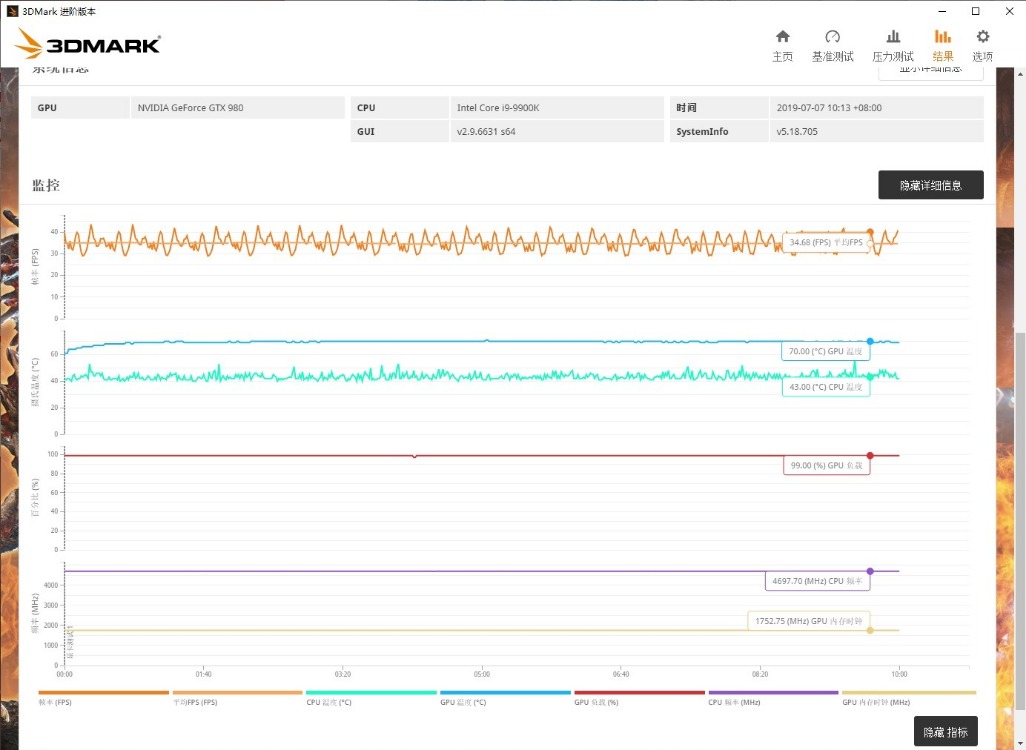
Task: Click the 隐藏详细信息 button
Action: click(930, 185)
